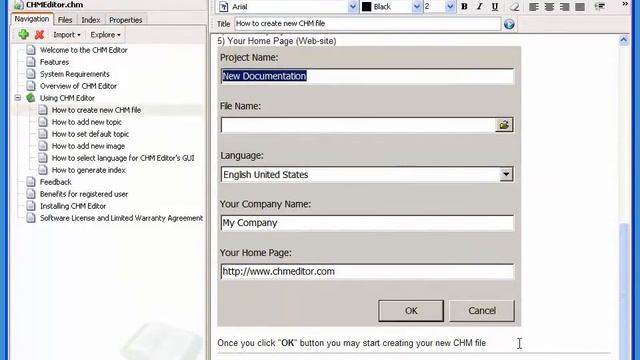Toggle bold formatting
Image resolution: width=640 pixels, height=360 pixels.
pos(464,7)
